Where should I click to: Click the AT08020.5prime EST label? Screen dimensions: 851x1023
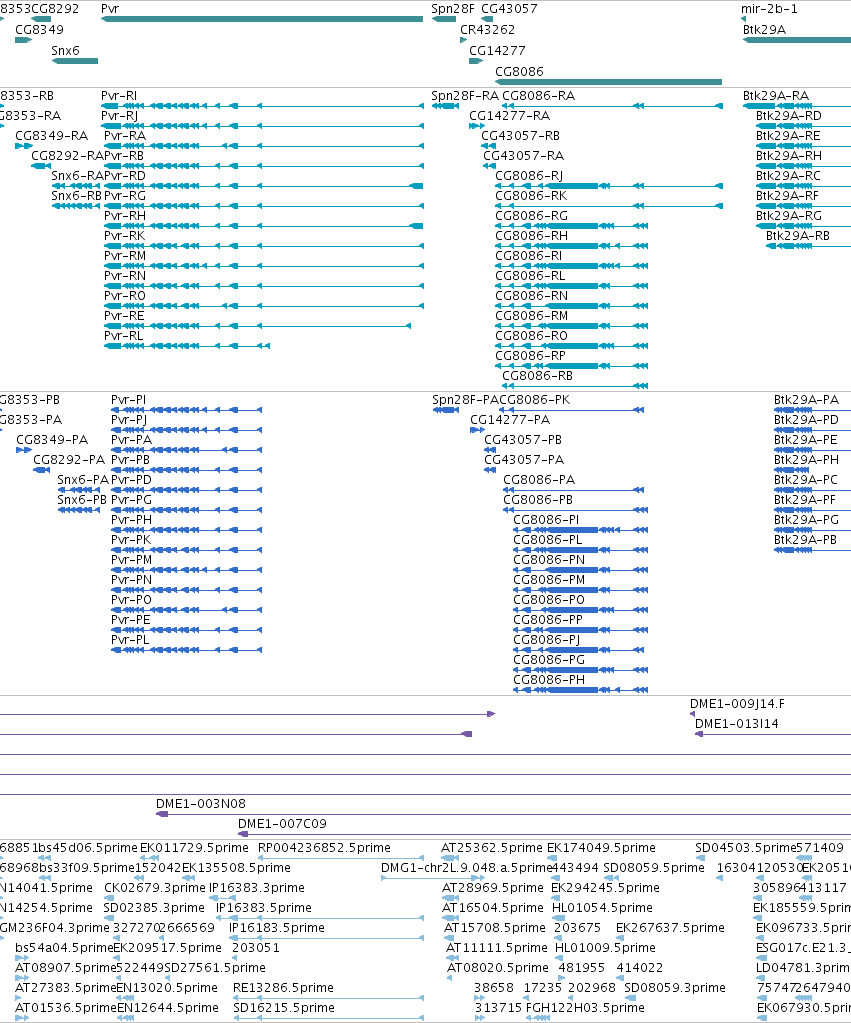(498, 968)
